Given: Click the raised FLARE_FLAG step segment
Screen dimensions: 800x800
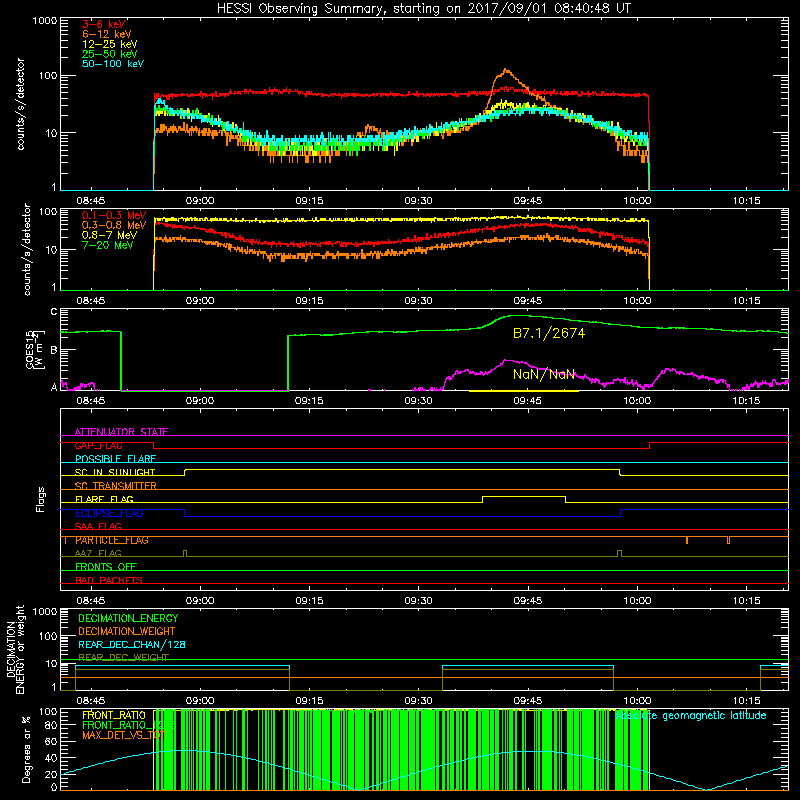Looking at the screenshot, I should 523,496.
